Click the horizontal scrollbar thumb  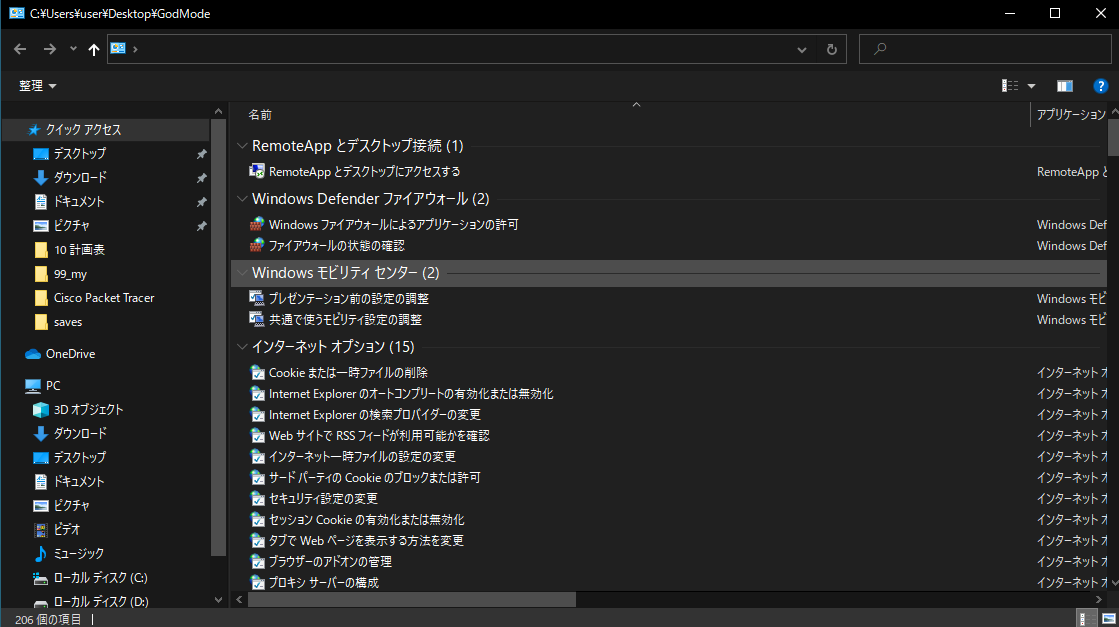tap(412, 600)
